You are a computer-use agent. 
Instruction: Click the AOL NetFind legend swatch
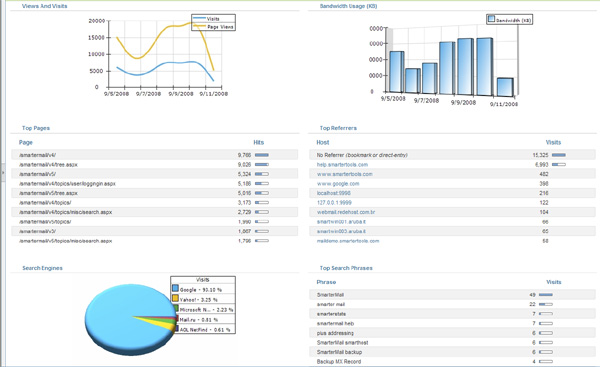pyautogui.click(x=176, y=328)
